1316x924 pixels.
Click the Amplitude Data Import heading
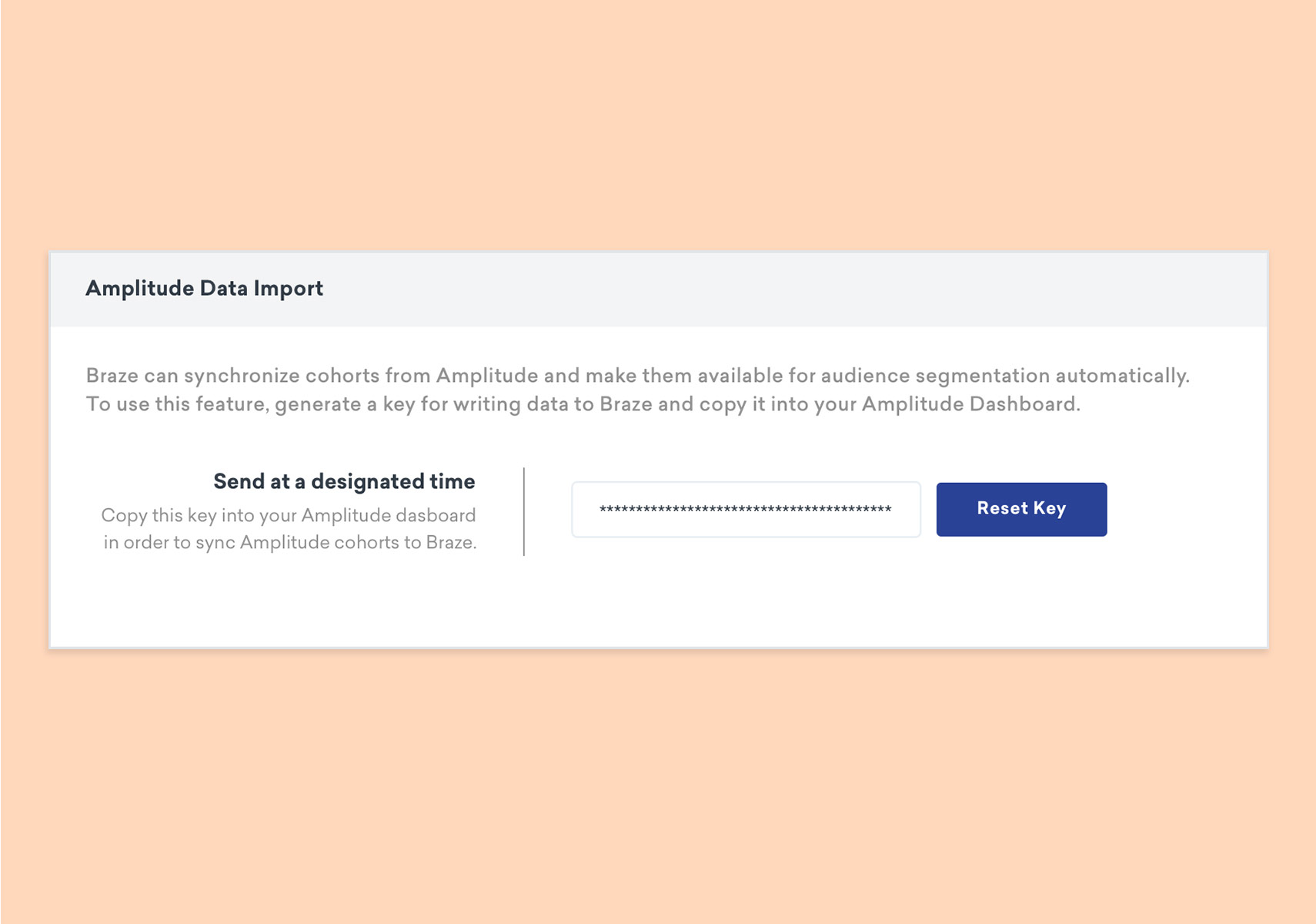(204, 288)
